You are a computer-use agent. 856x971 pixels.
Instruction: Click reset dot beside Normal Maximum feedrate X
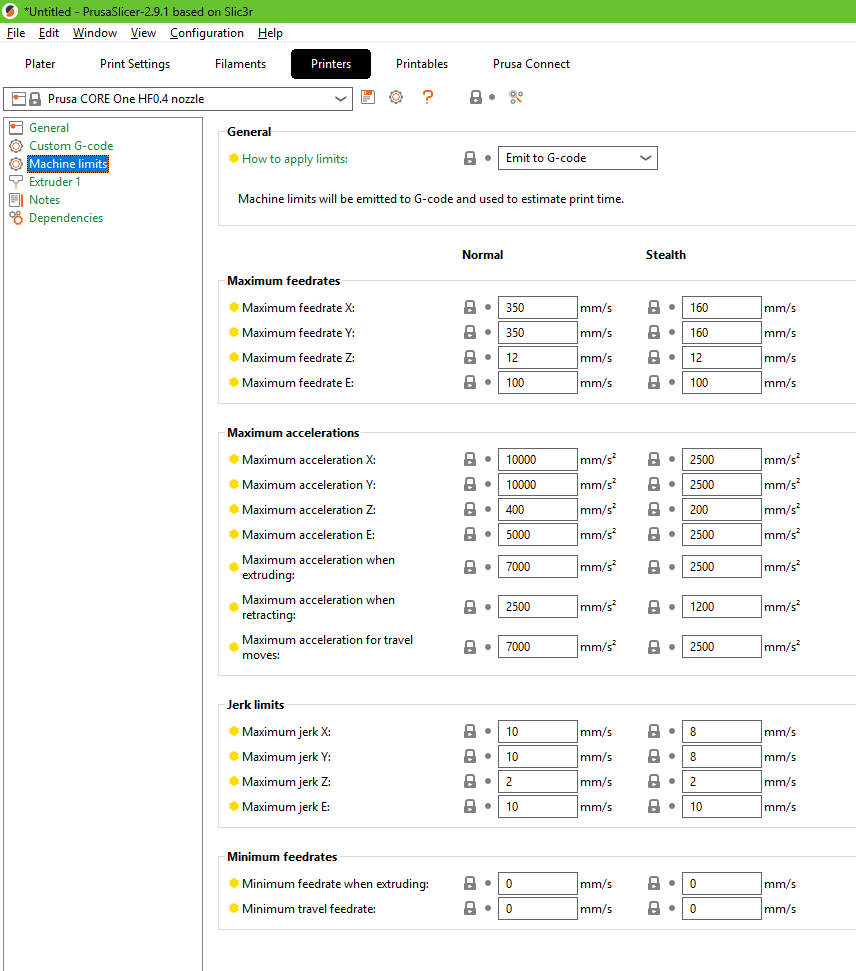pyautogui.click(x=488, y=307)
